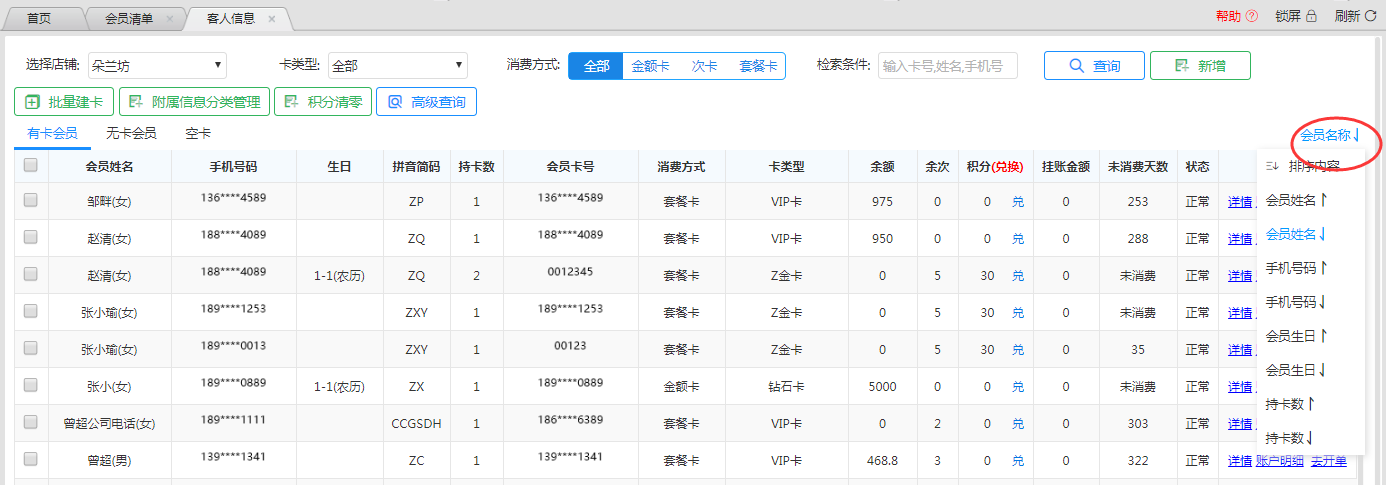
Task: Tick checkbox for row with card 00123
Action: tap(30, 348)
